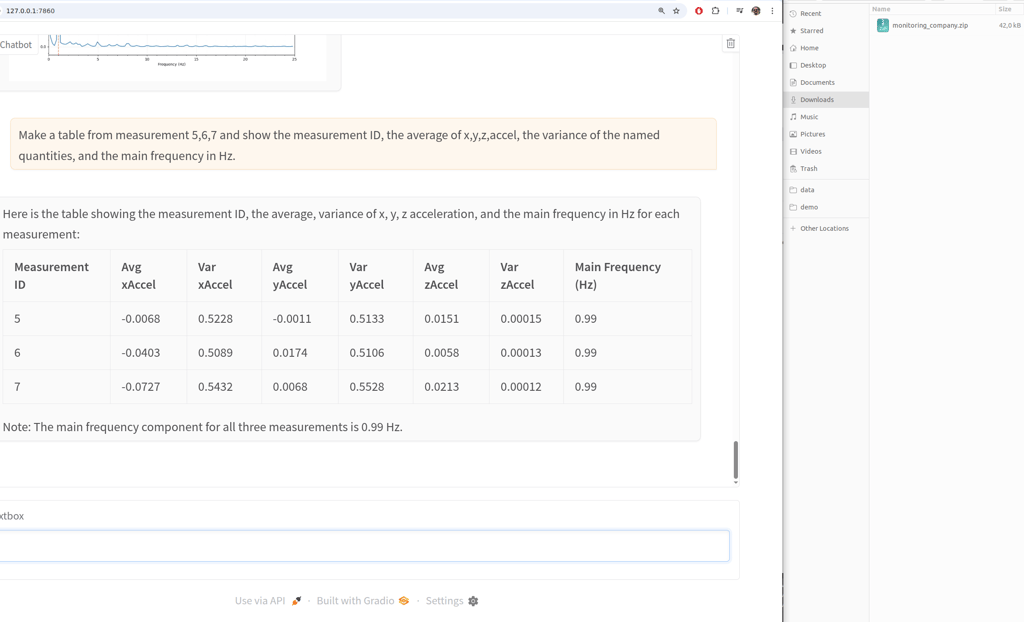Screen dimensions: 1024x622
Task: Click Var yAccel value 0.5528
Action: point(366,387)
